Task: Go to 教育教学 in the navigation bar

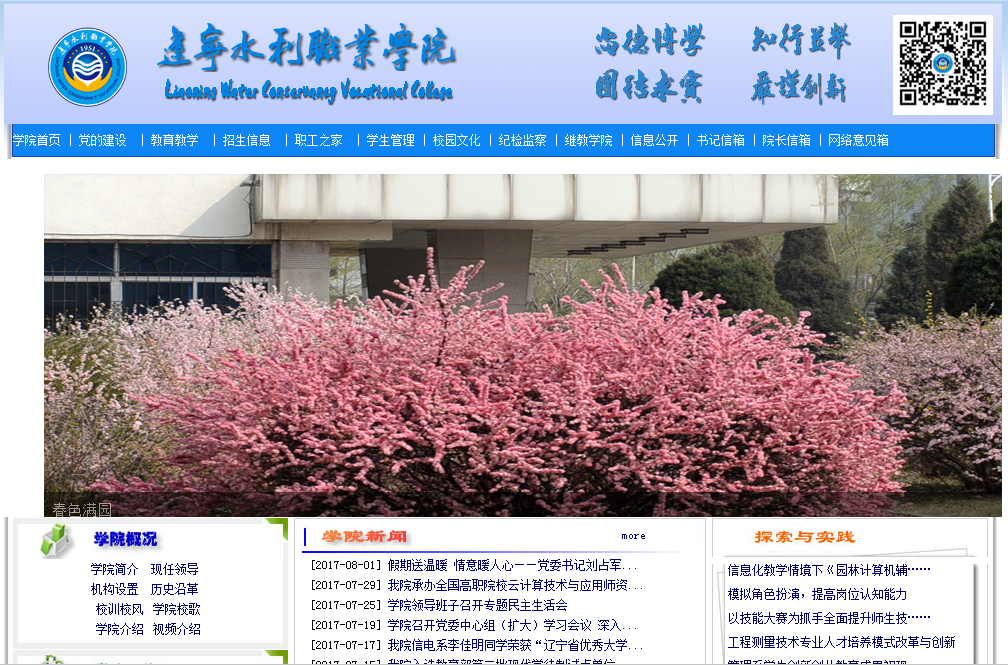Action: coord(175,141)
